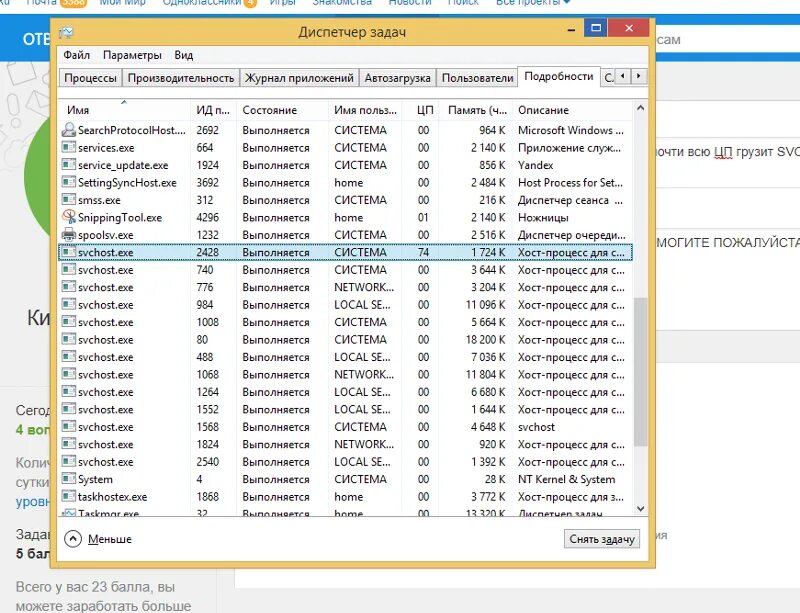Select the memory value 18 200 K

pos(485,339)
